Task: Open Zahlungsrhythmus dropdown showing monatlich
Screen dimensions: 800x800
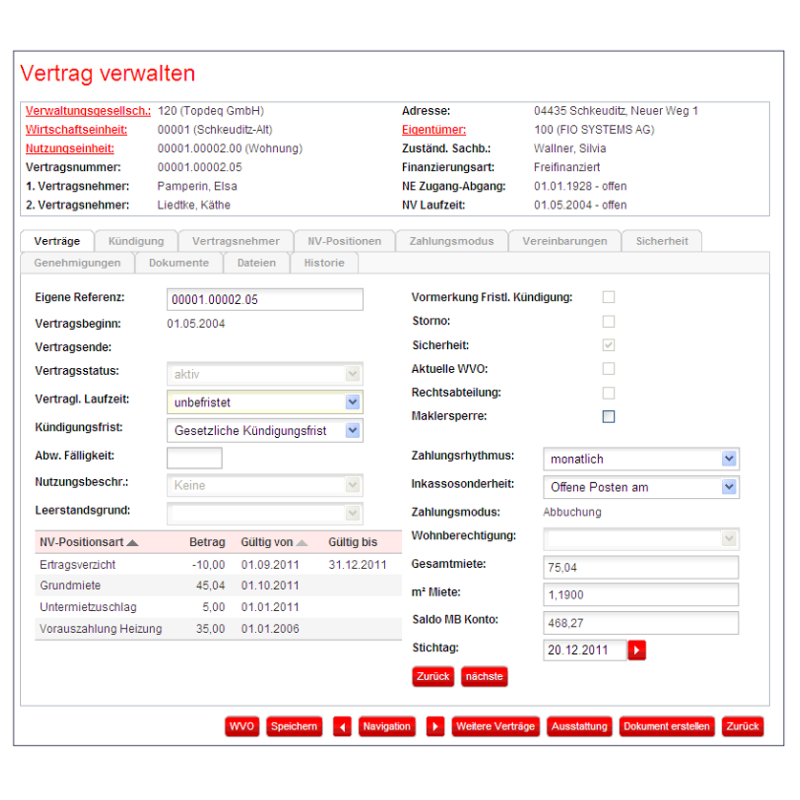Action: (x=729, y=459)
